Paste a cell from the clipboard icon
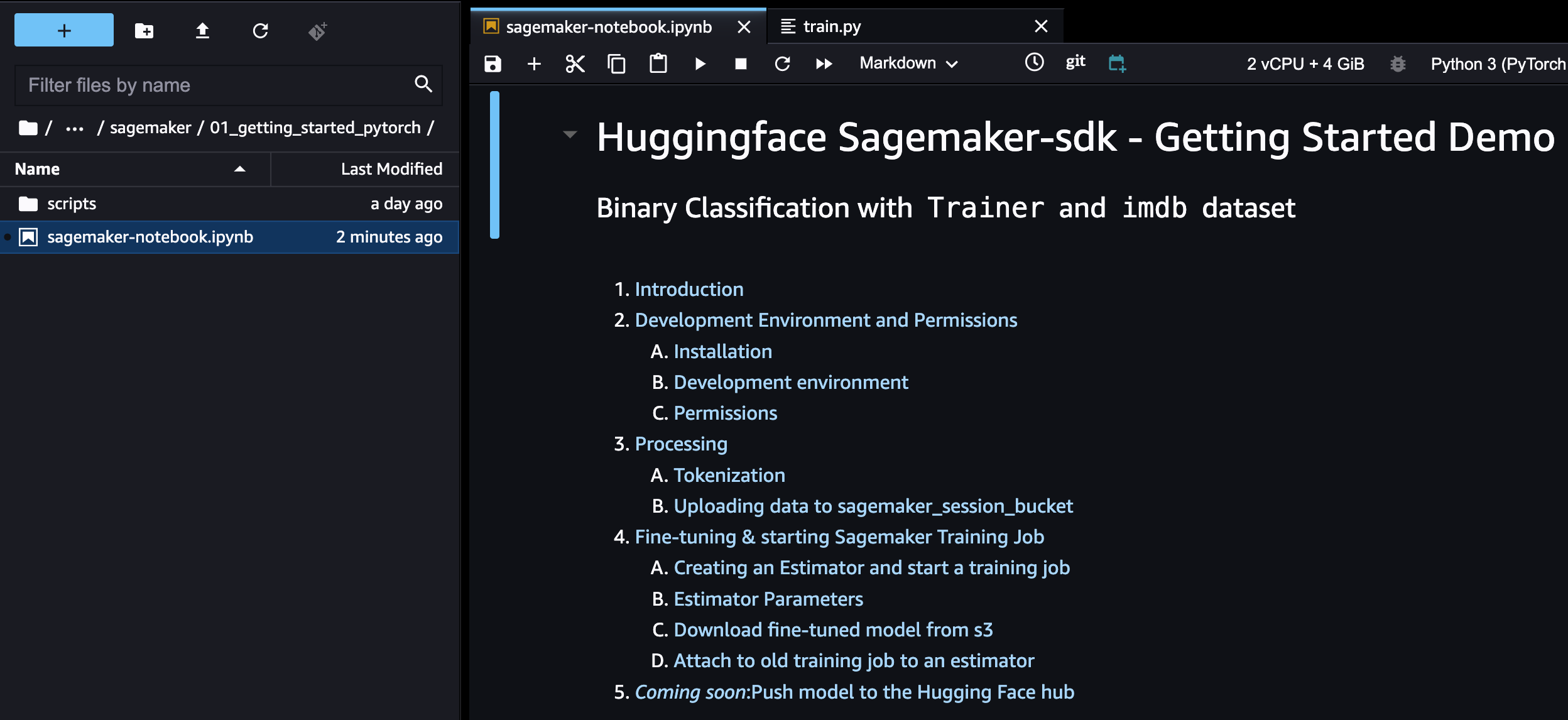This screenshot has height=720, width=1568. click(658, 63)
